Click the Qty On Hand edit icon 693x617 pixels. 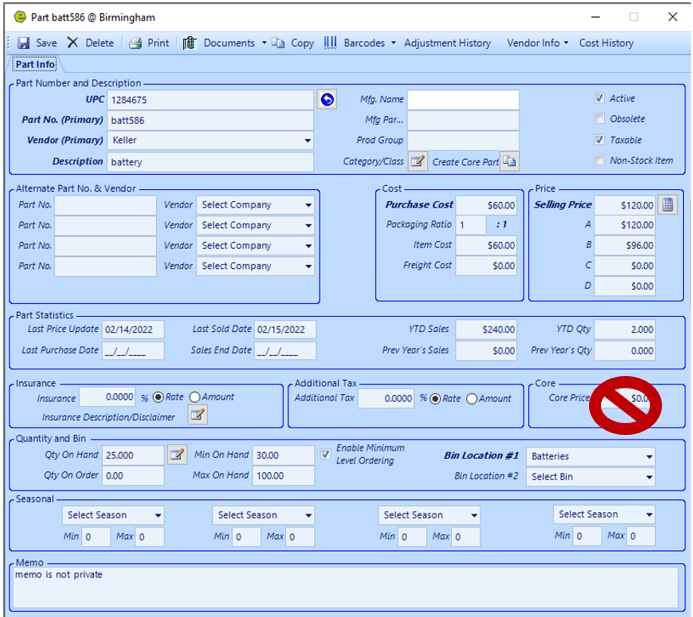[x=177, y=455]
